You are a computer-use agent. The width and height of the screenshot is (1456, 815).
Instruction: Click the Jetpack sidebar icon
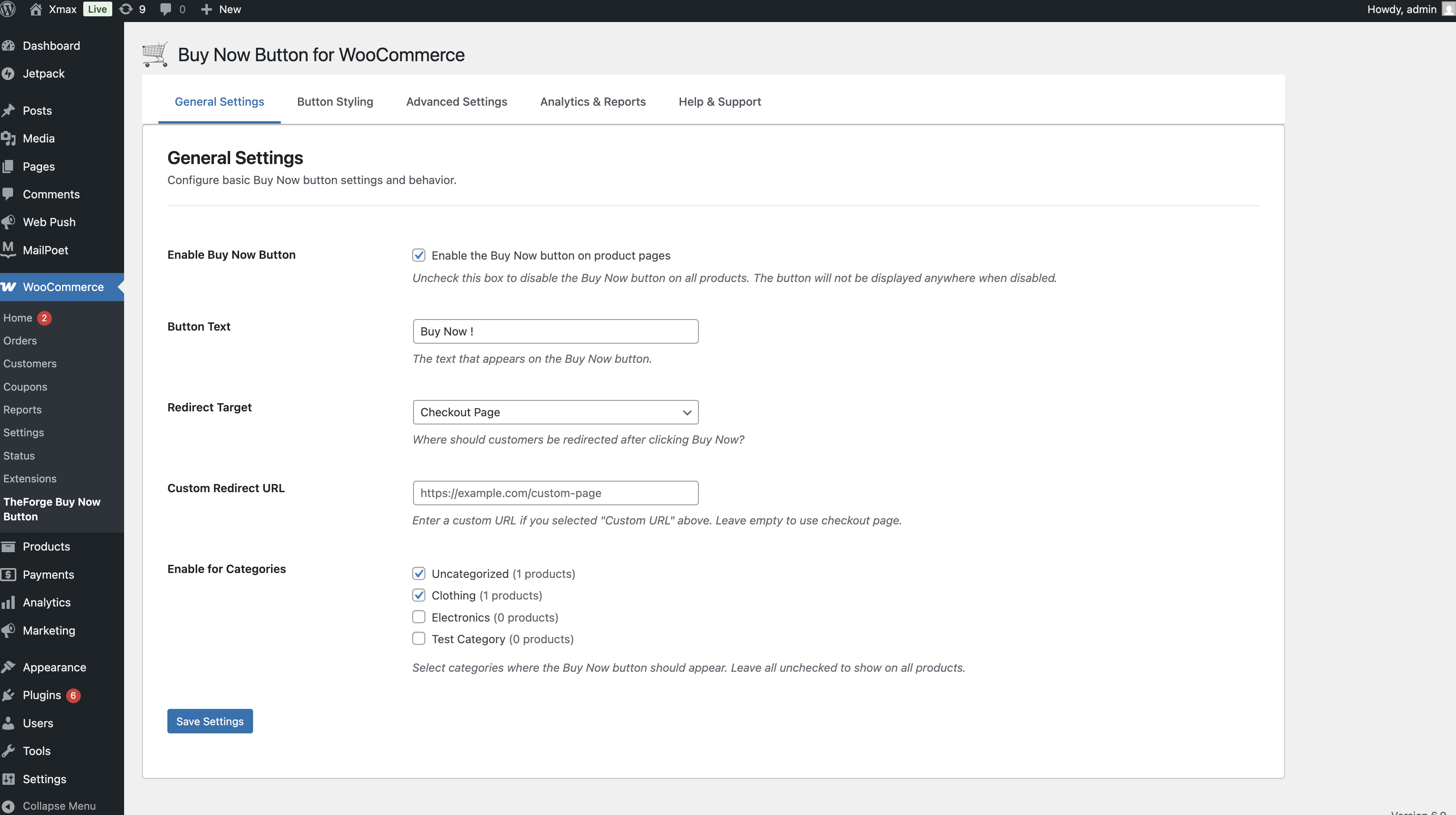pos(8,73)
